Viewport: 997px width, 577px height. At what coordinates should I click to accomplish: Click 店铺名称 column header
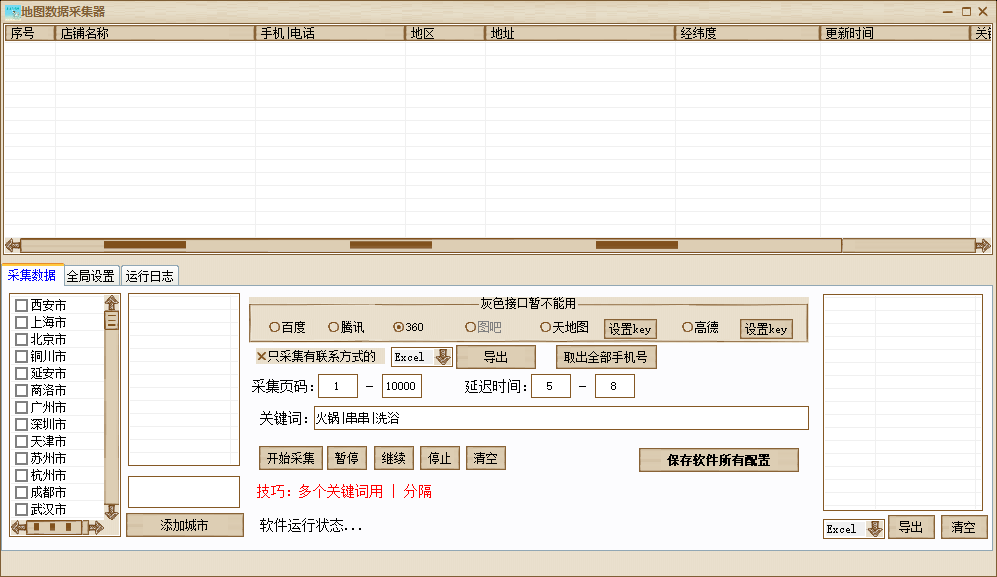pos(155,33)
